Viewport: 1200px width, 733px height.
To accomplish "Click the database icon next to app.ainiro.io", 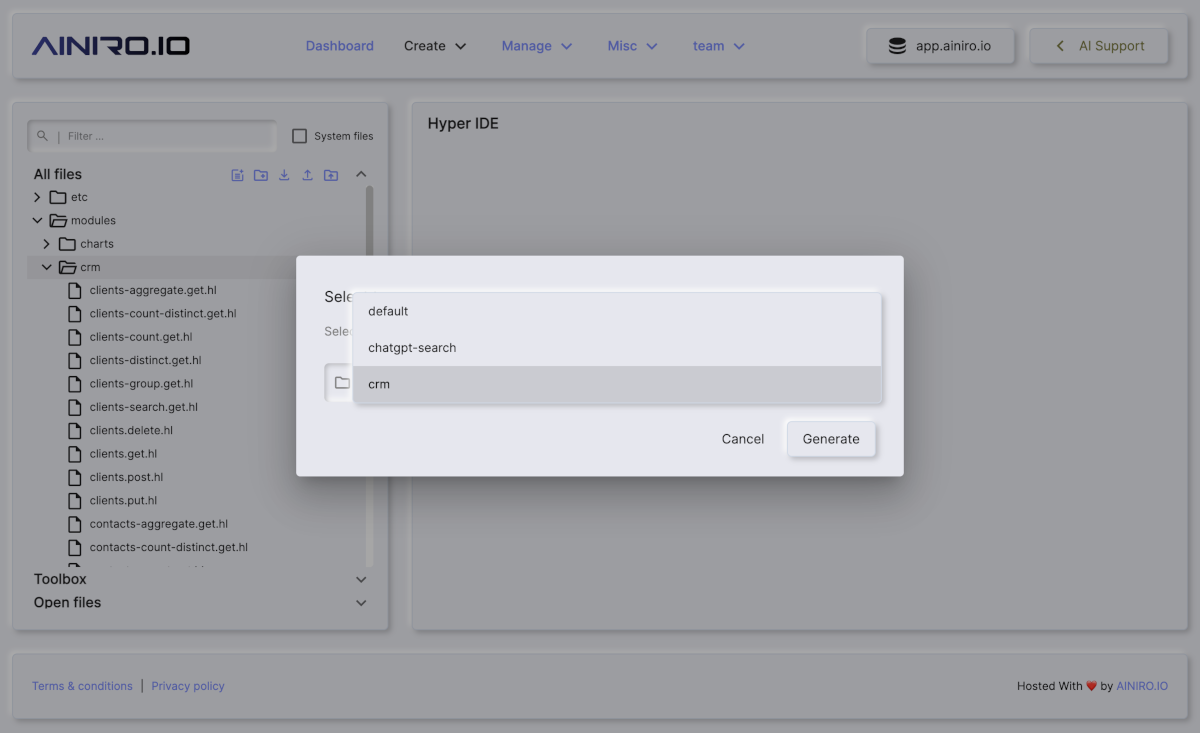I will (x=897, y=46).
